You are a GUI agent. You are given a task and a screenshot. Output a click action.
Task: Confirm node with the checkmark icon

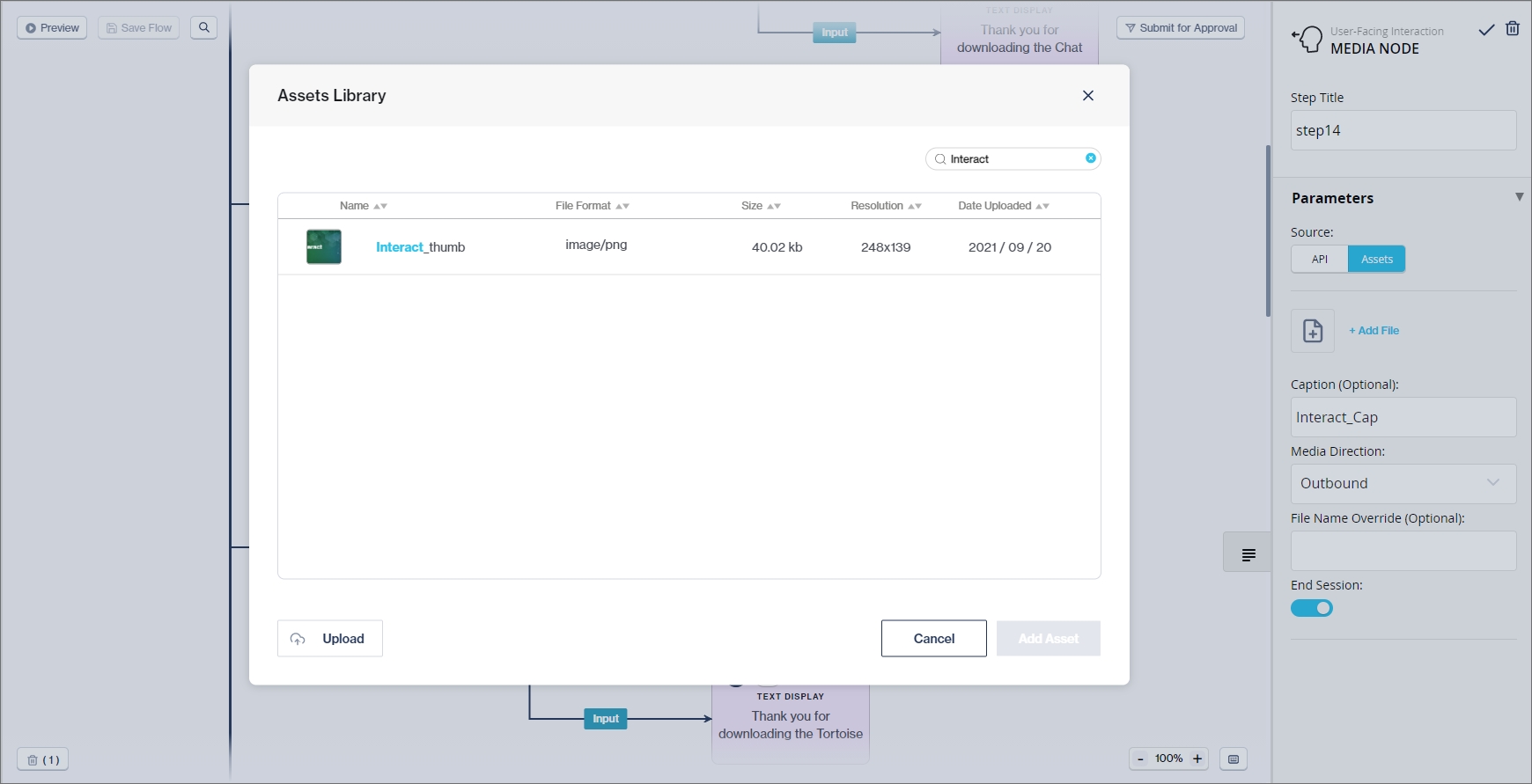click(x=1486, y=30)
